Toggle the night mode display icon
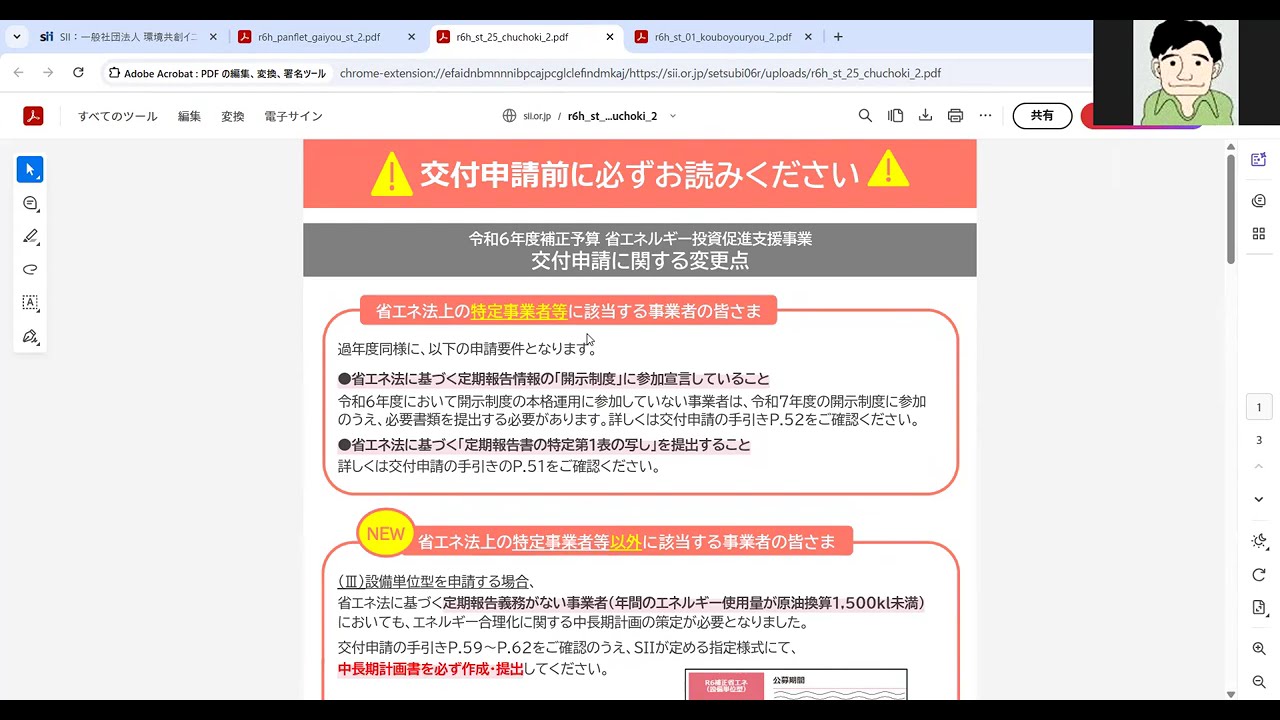1280x720 pixels. tap(1259, 541)
